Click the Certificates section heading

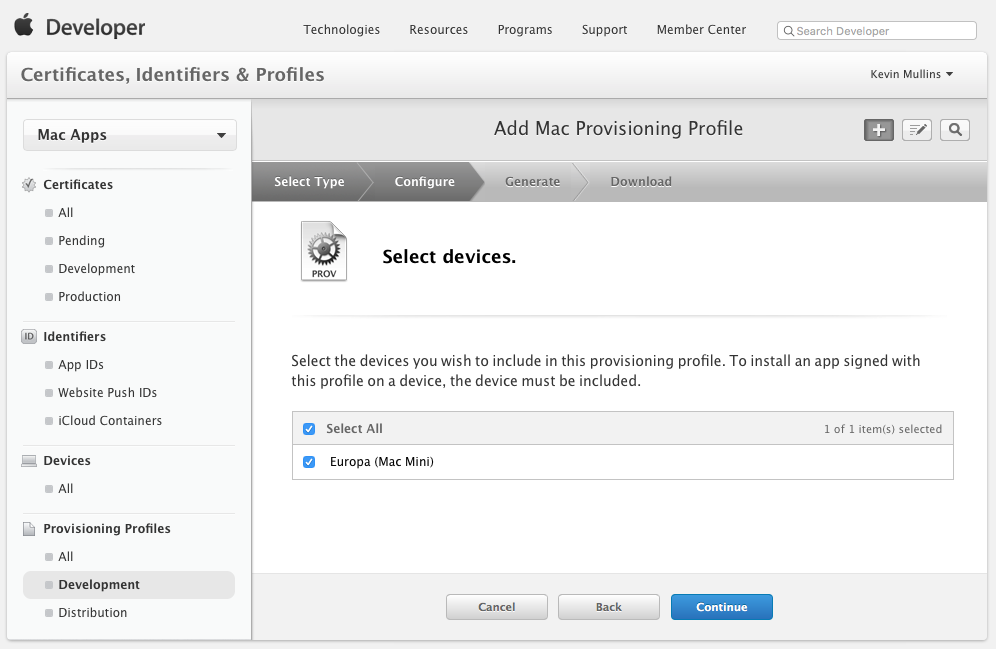tap(78, 185)
